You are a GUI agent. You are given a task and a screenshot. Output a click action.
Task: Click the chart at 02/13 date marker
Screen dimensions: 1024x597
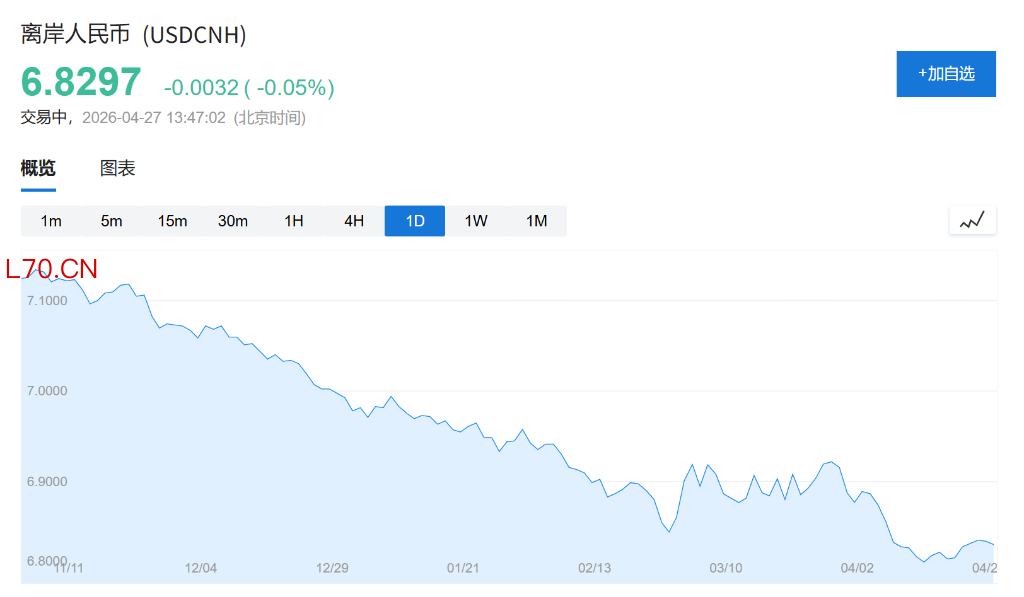click(594, 568)
